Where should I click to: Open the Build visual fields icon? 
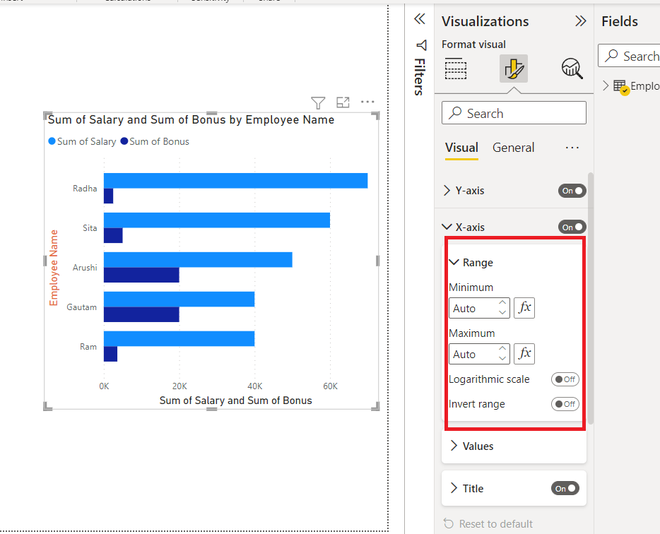coord(455,69)
